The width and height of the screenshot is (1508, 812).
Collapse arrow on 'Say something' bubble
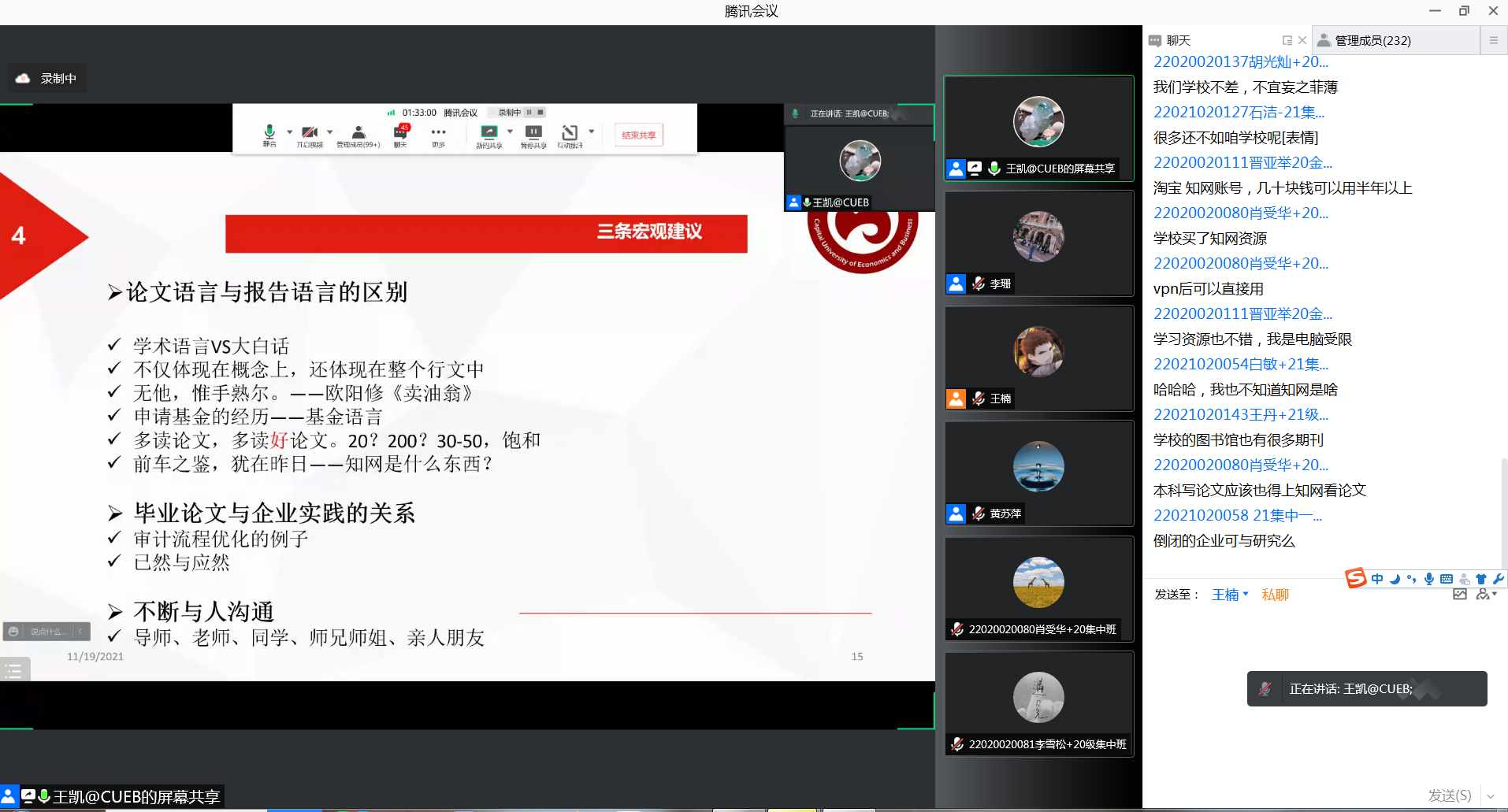[80, 632]
